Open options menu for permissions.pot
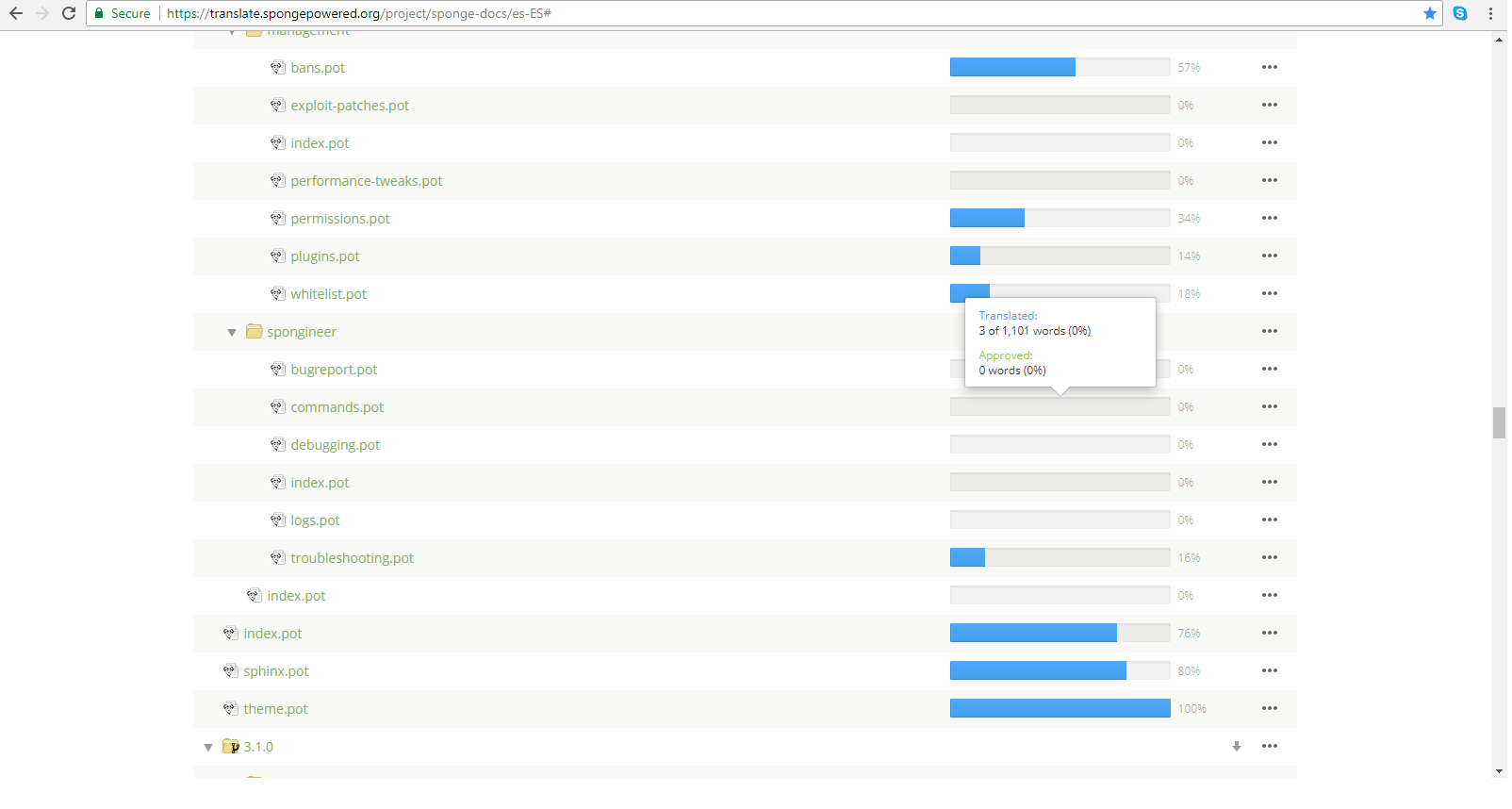 pos(1270,218)
